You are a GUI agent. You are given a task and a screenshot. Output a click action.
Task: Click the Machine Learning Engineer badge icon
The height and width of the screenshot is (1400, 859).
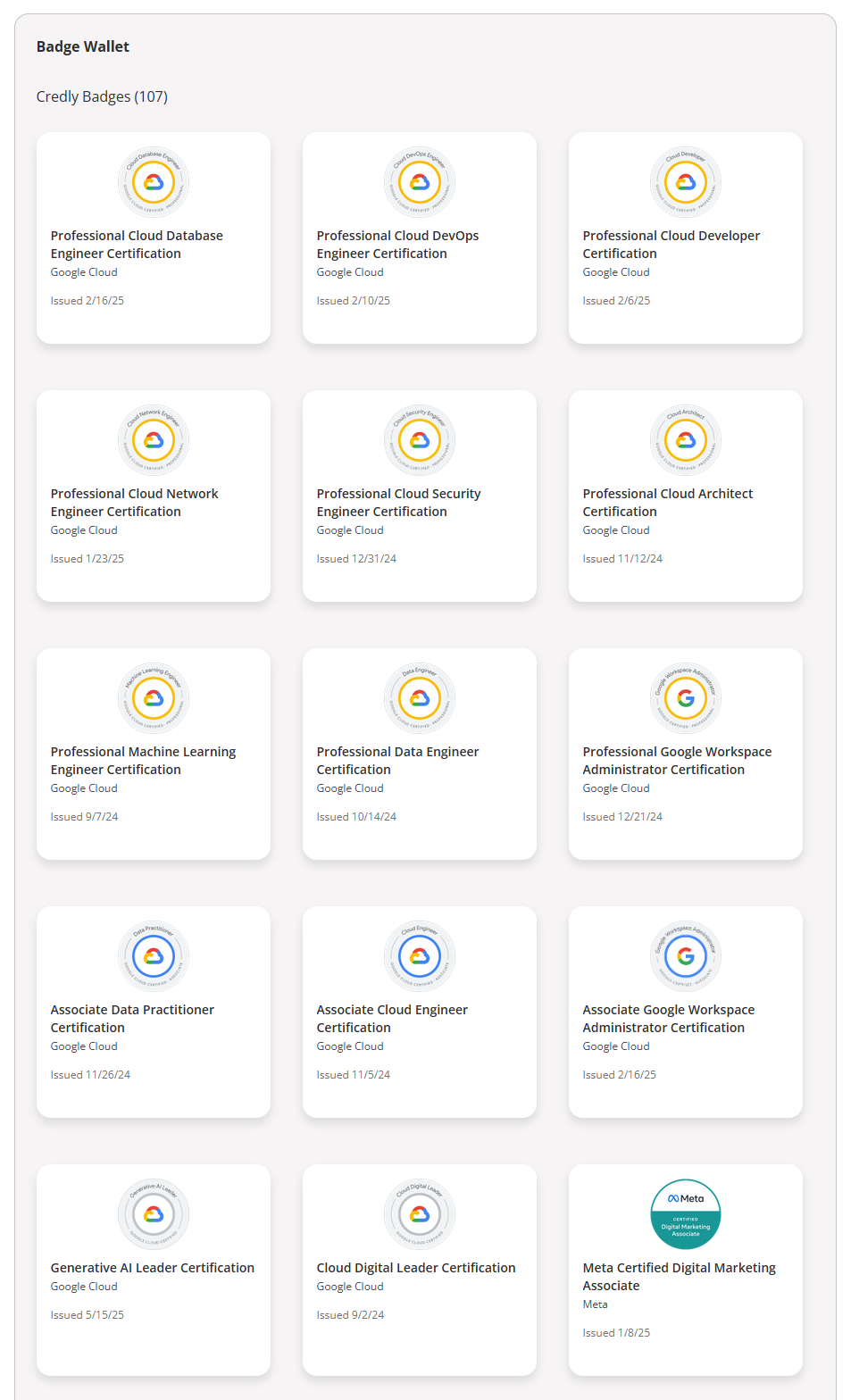coord(154,698)
